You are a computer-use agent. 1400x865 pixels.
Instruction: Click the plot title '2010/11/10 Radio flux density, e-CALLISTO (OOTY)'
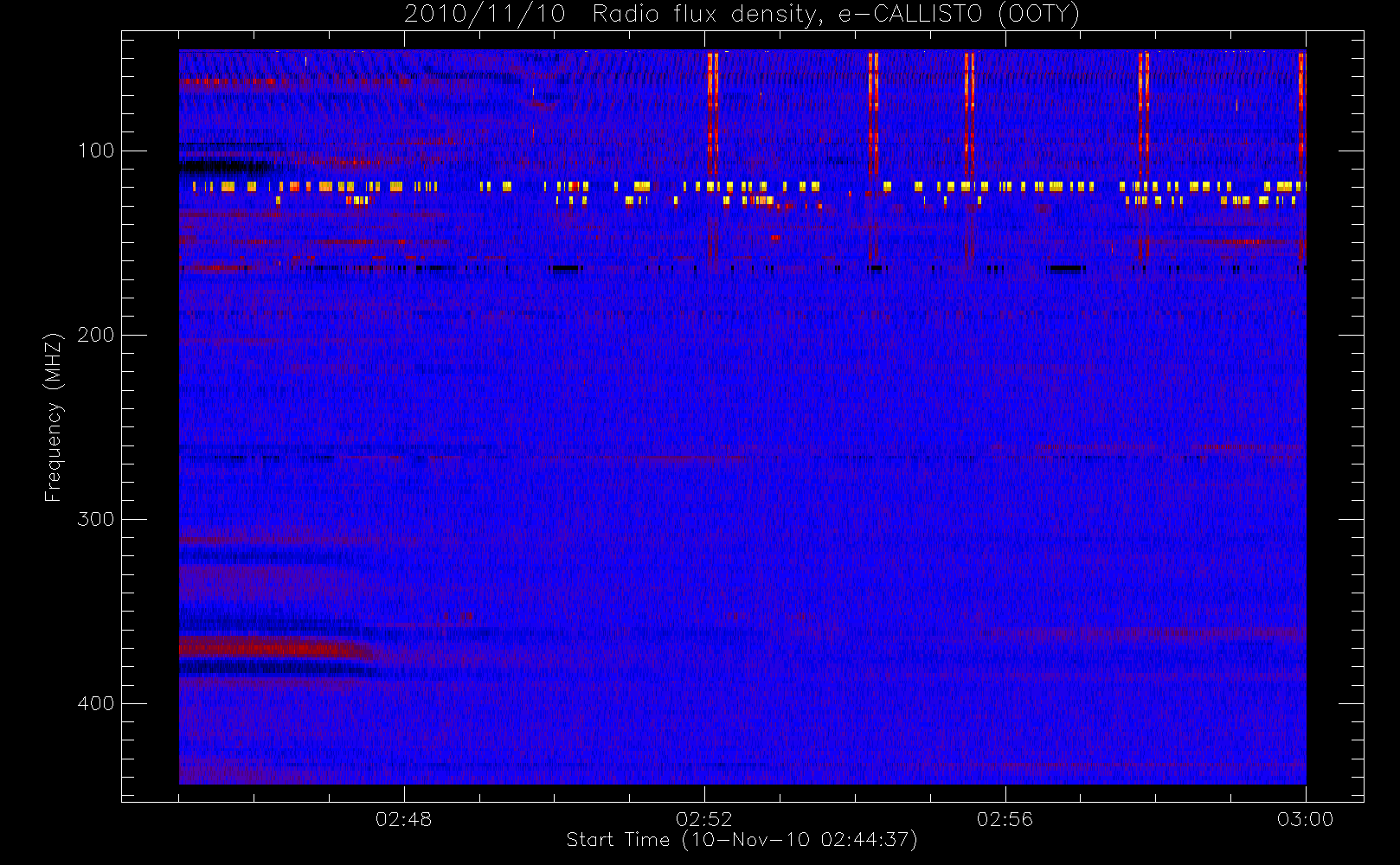click(742, 14)
